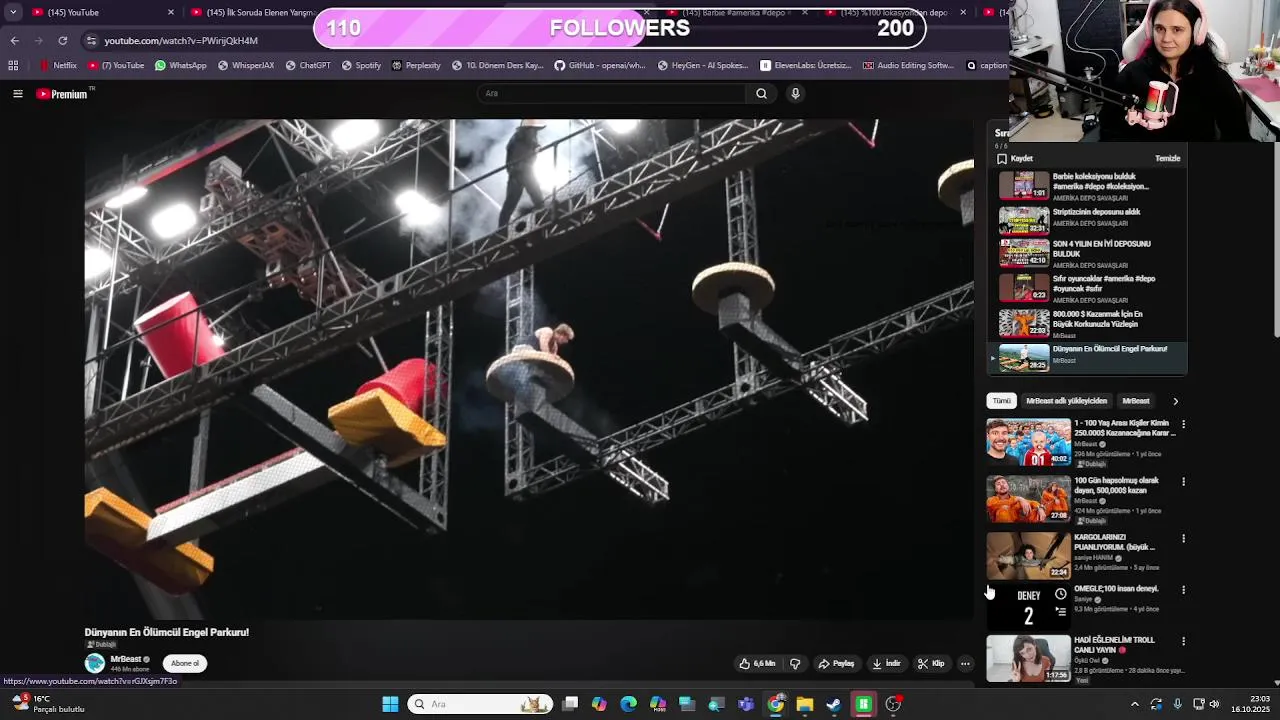The width and height of the screenshot is (1280, 720).
Task: Play 'SON 4 YILIN EN İYİ DEPOSUNU' item
Action: coord(1087,253)
